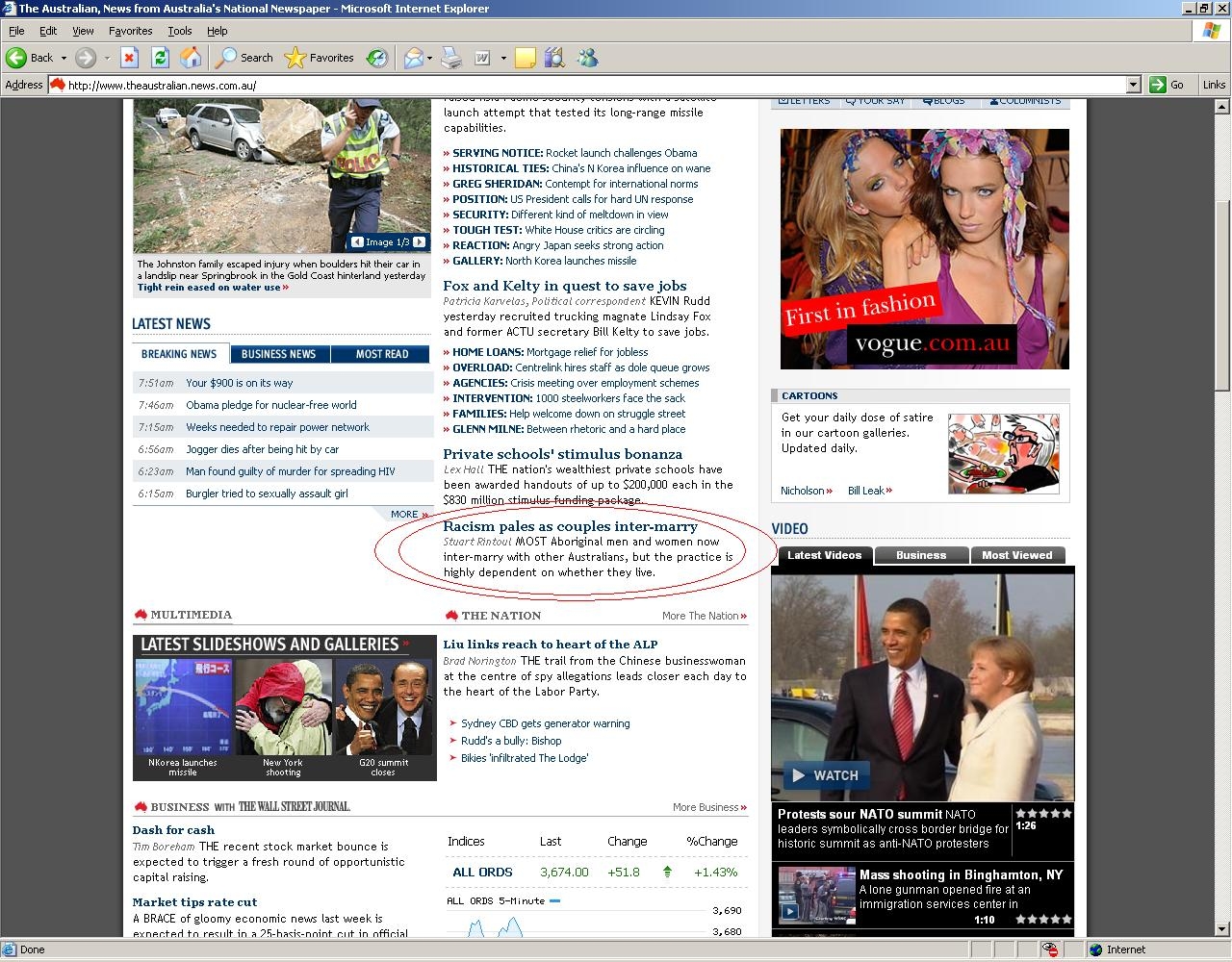
Task: Show the previous image in the Image 1/3 gallery
Action: (x=357, y=242)
